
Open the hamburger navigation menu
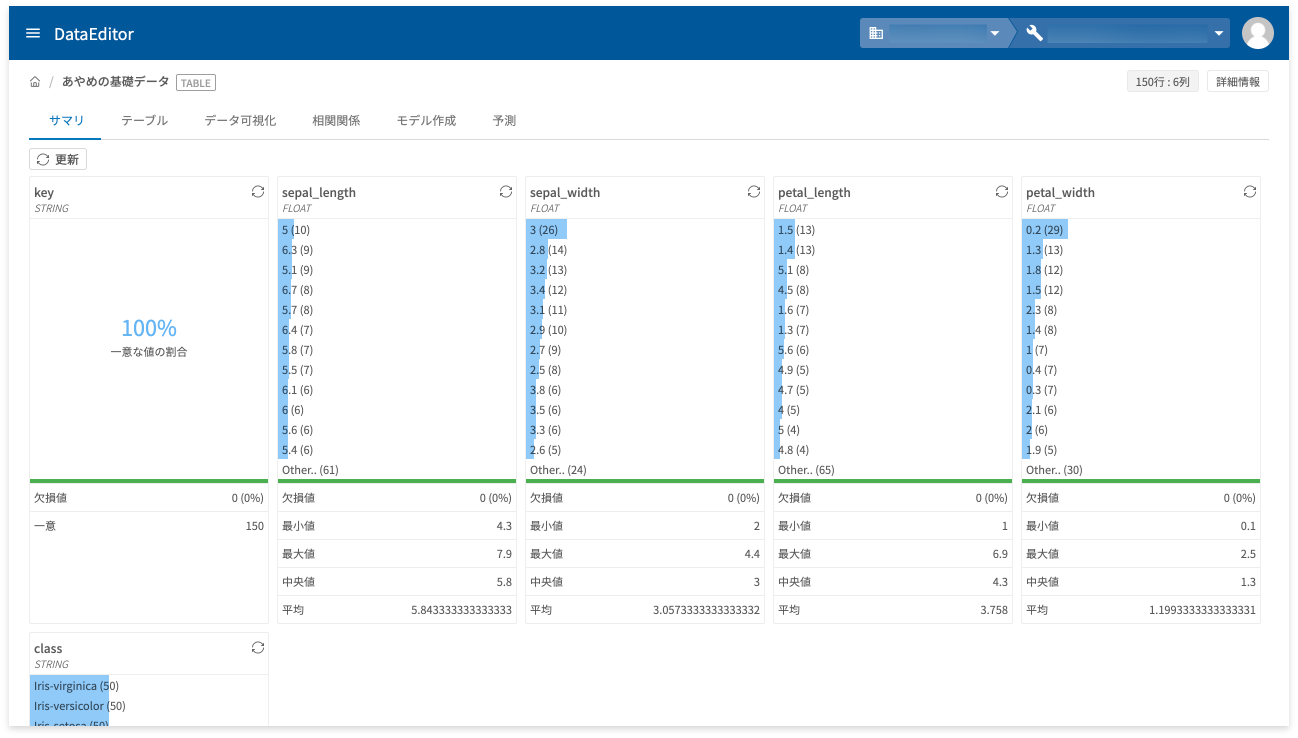(x=33, y=33)
